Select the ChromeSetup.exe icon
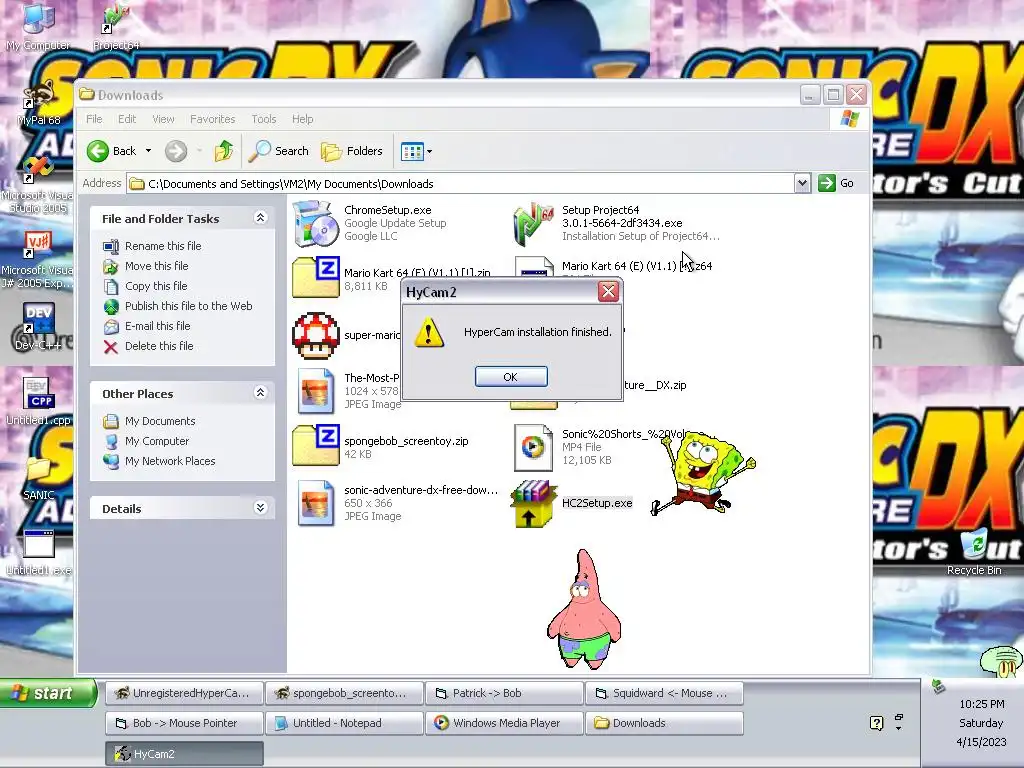Screen dimensions: 1024x768 [x=315, y=223]
